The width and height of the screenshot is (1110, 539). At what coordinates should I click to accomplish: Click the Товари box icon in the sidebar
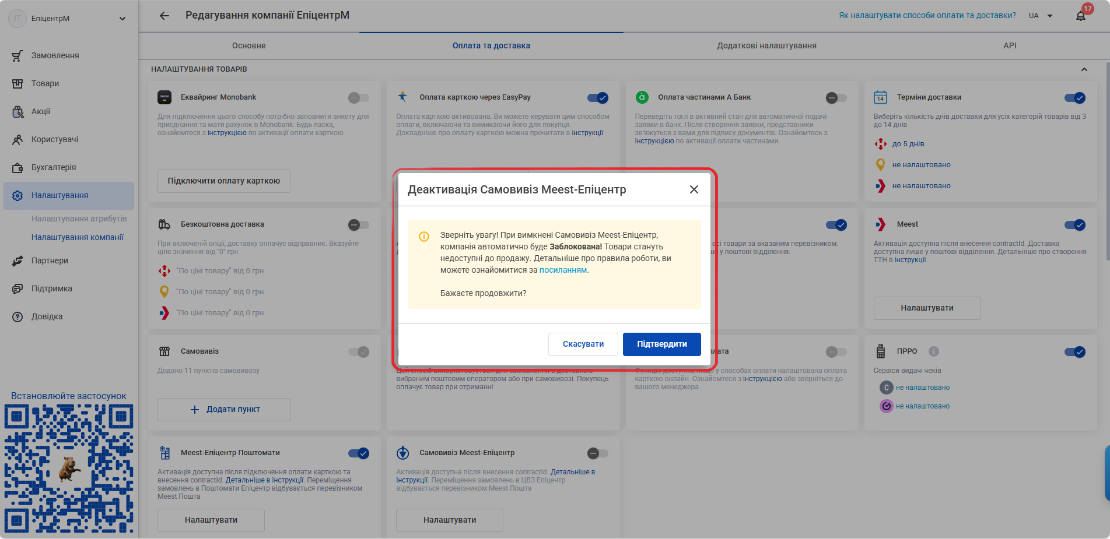[18, 83]
